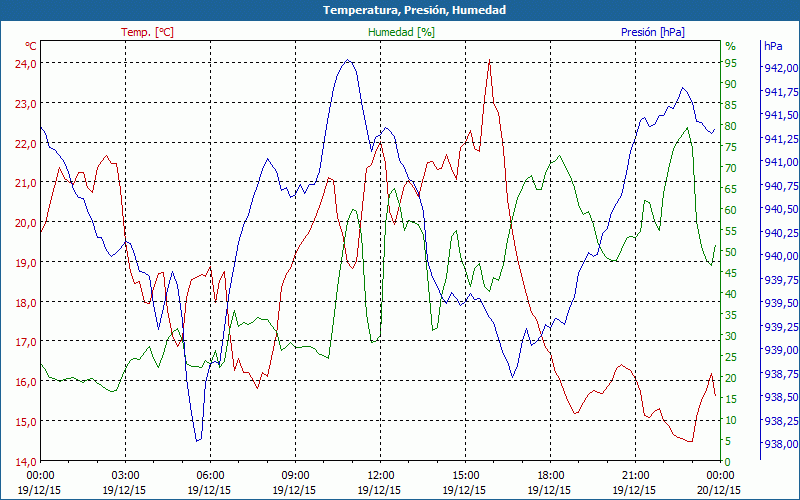Click the '18,0' temperature axis value

pyautogui.click(x=26, y=303)
